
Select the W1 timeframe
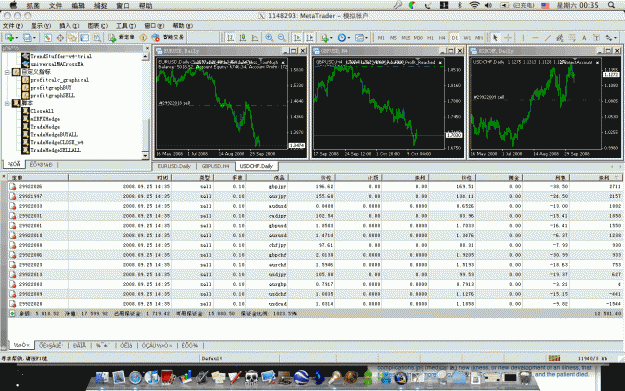point(467,38)
